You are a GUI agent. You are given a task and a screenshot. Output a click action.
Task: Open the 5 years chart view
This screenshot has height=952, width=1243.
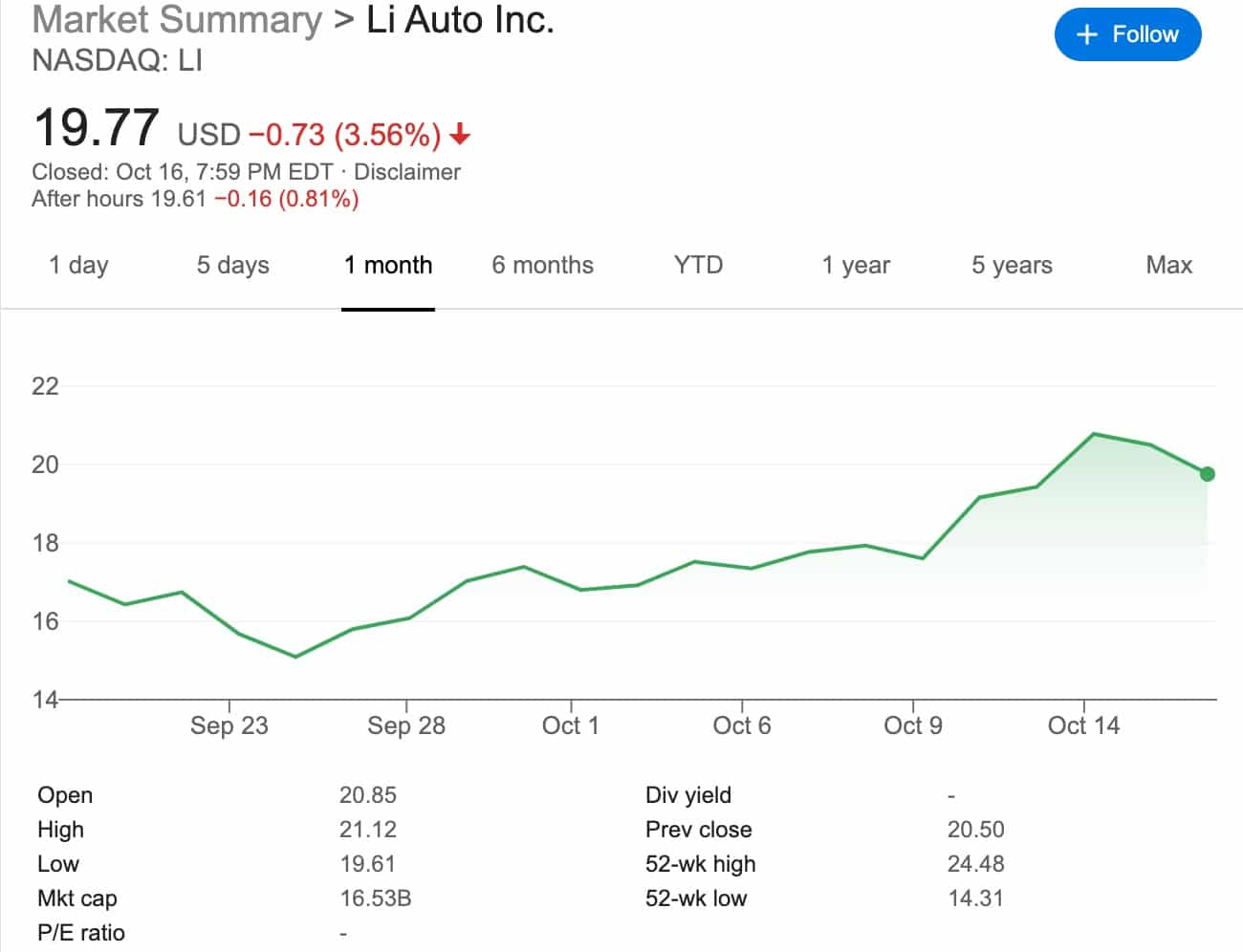tap(1012, 265)
